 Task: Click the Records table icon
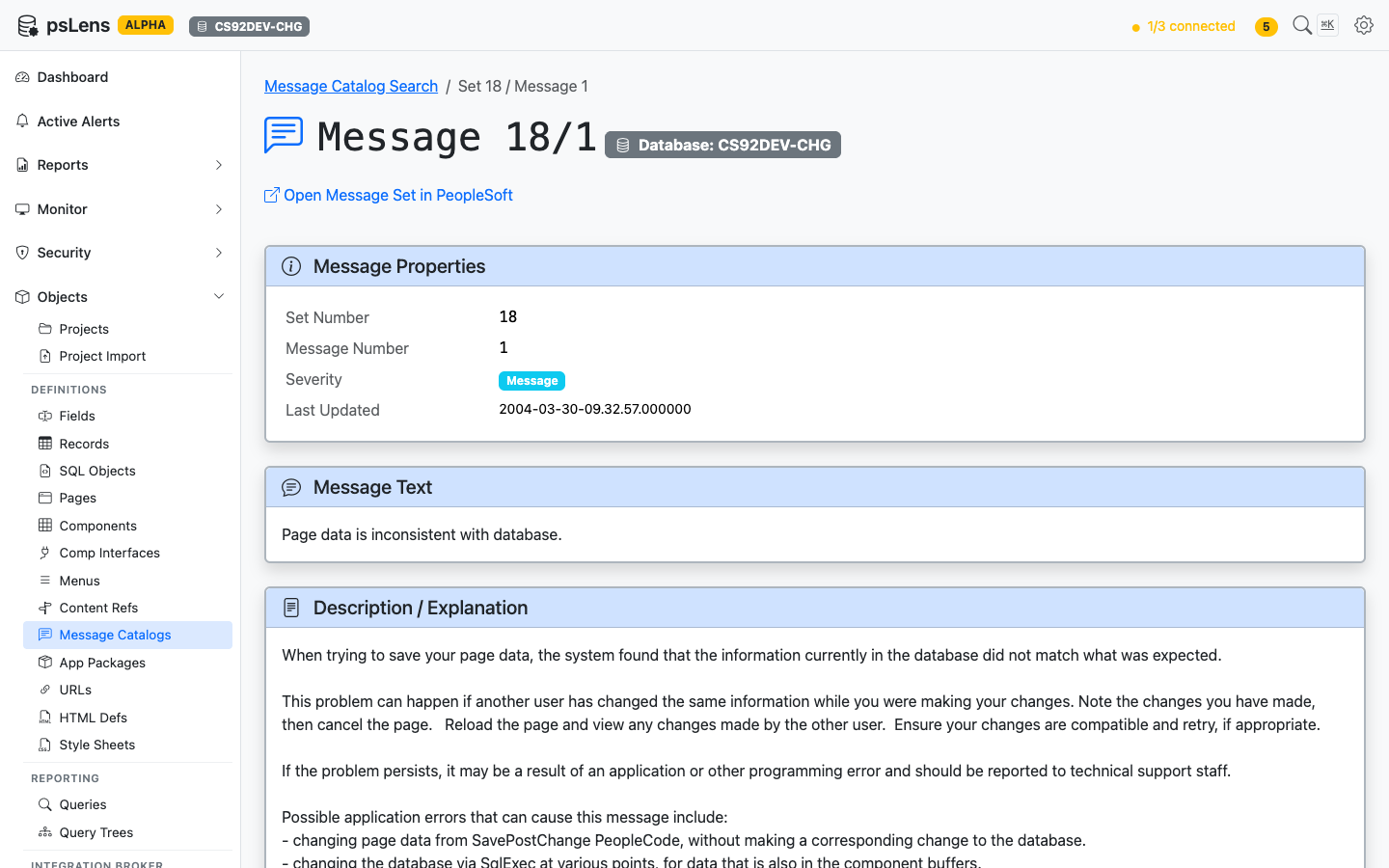pos(45,444)
